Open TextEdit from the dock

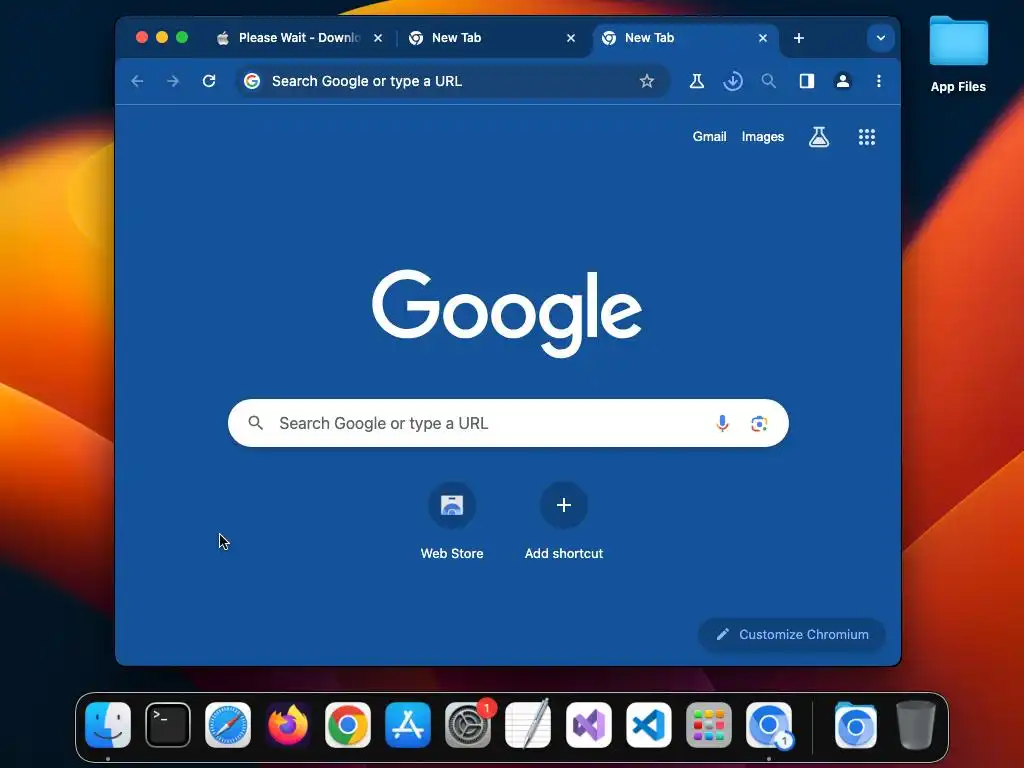click(x=528, y=725)
